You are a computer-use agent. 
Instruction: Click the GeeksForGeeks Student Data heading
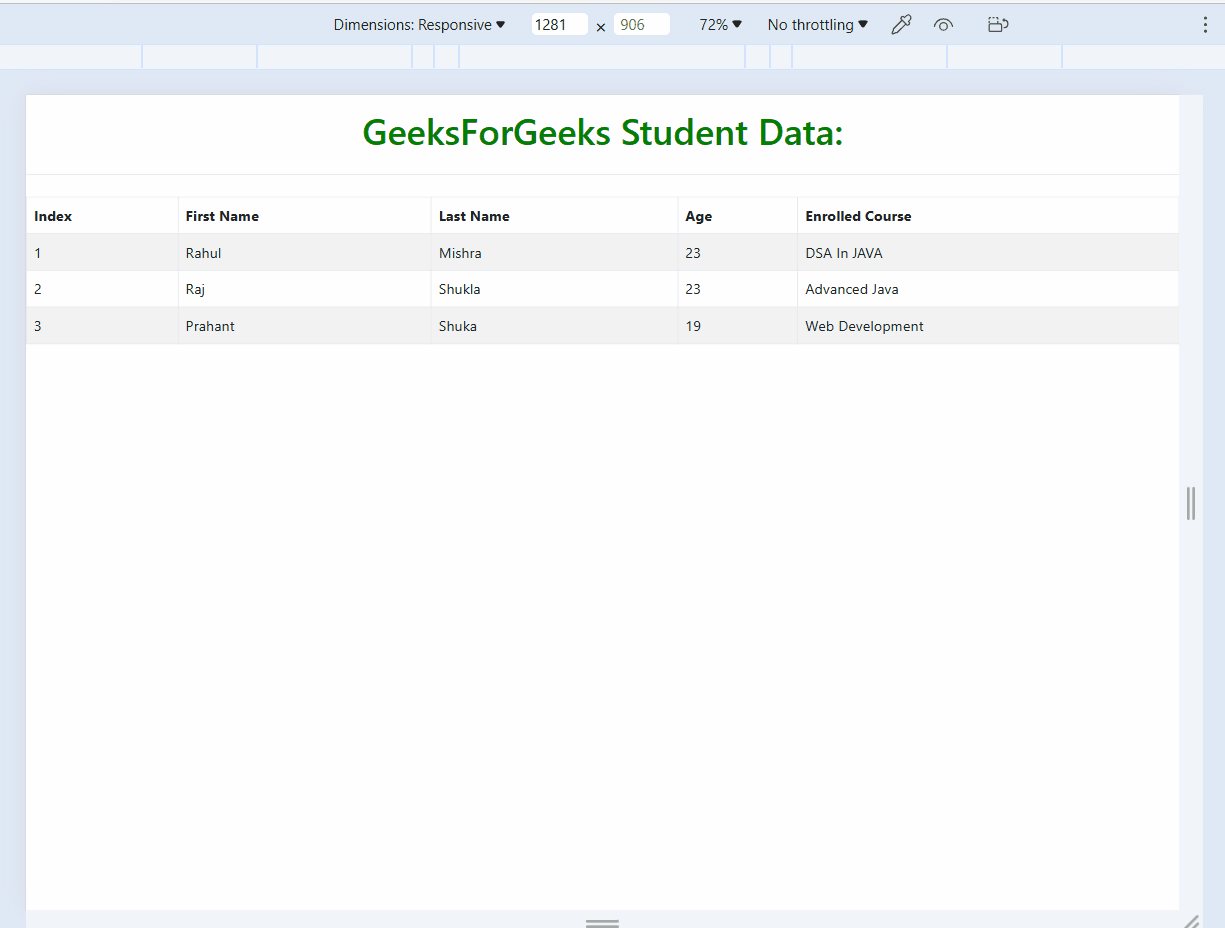(603, 132)
